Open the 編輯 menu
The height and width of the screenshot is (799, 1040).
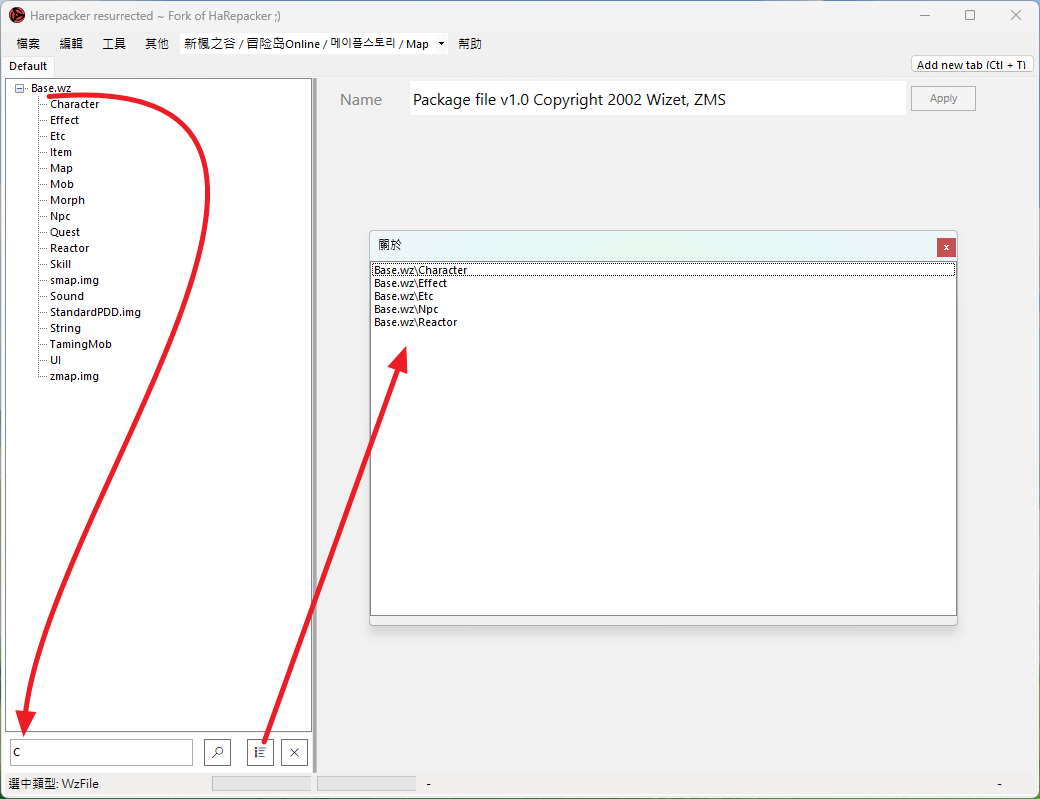71,44
